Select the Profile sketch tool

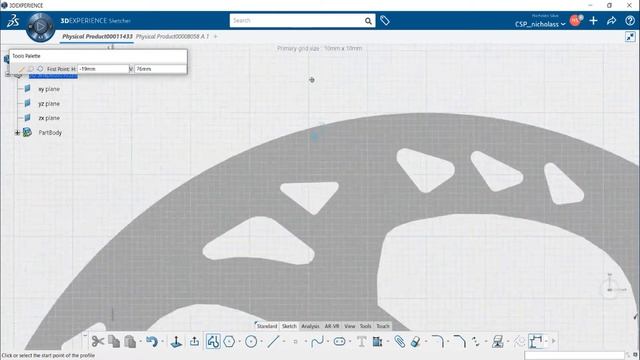tap(213, 341)
